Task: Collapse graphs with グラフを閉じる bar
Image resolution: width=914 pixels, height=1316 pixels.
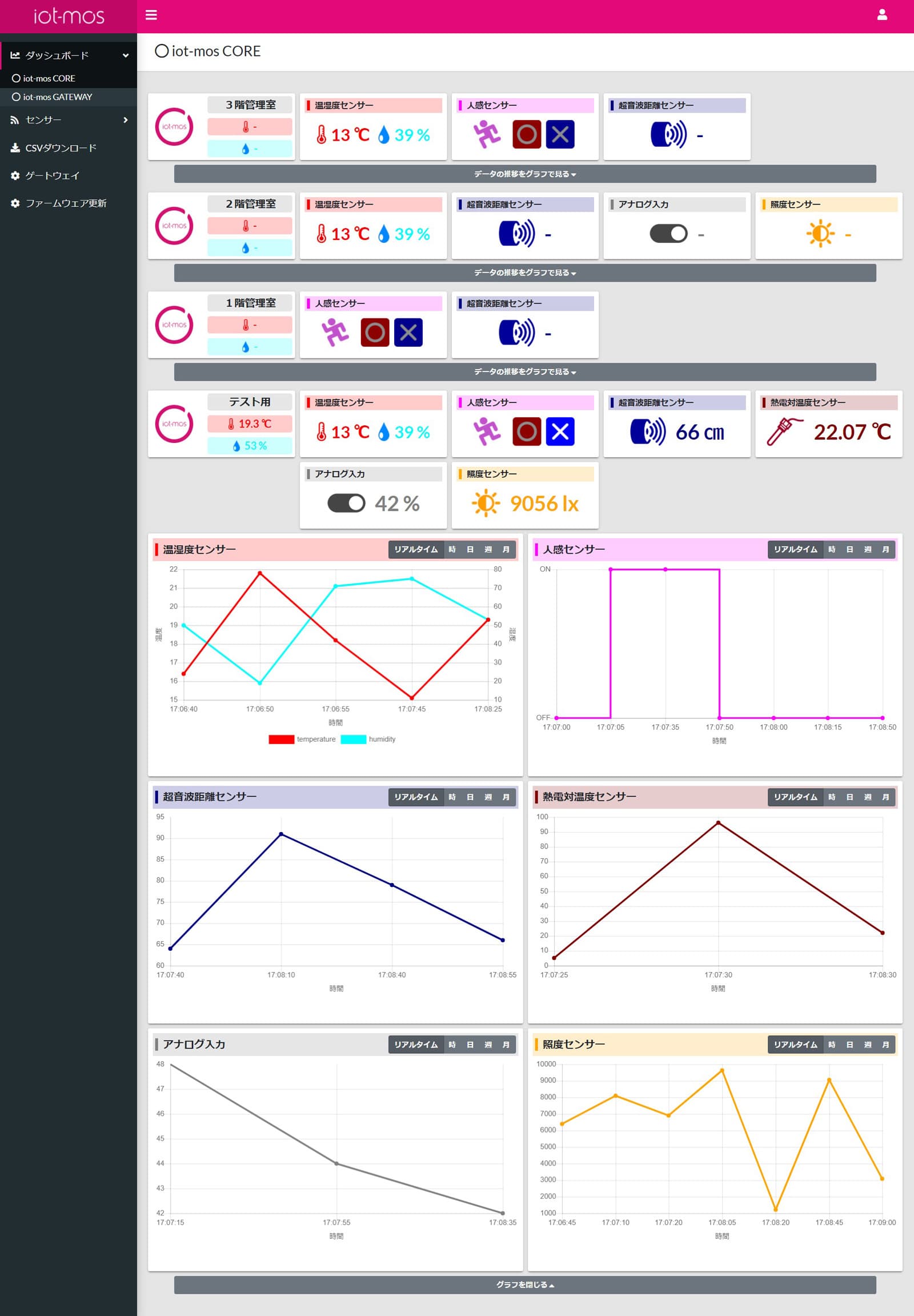Action: [x=525, y=1285]
